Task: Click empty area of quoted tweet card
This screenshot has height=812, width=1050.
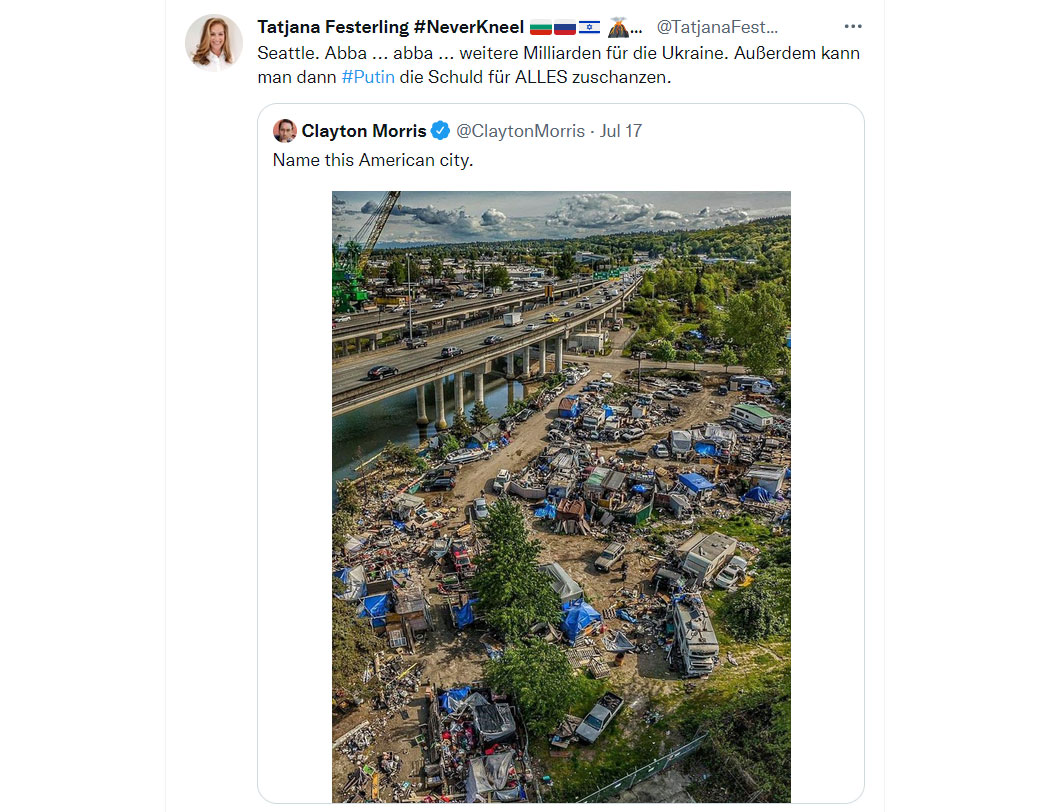Action: (826, 469)
